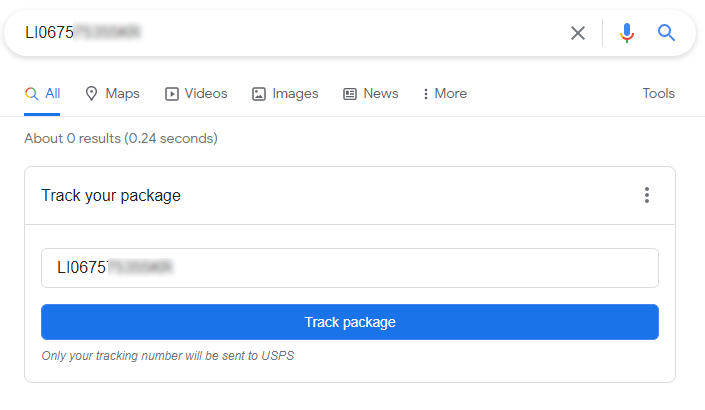Click the Videos play icon

(171, 94)
